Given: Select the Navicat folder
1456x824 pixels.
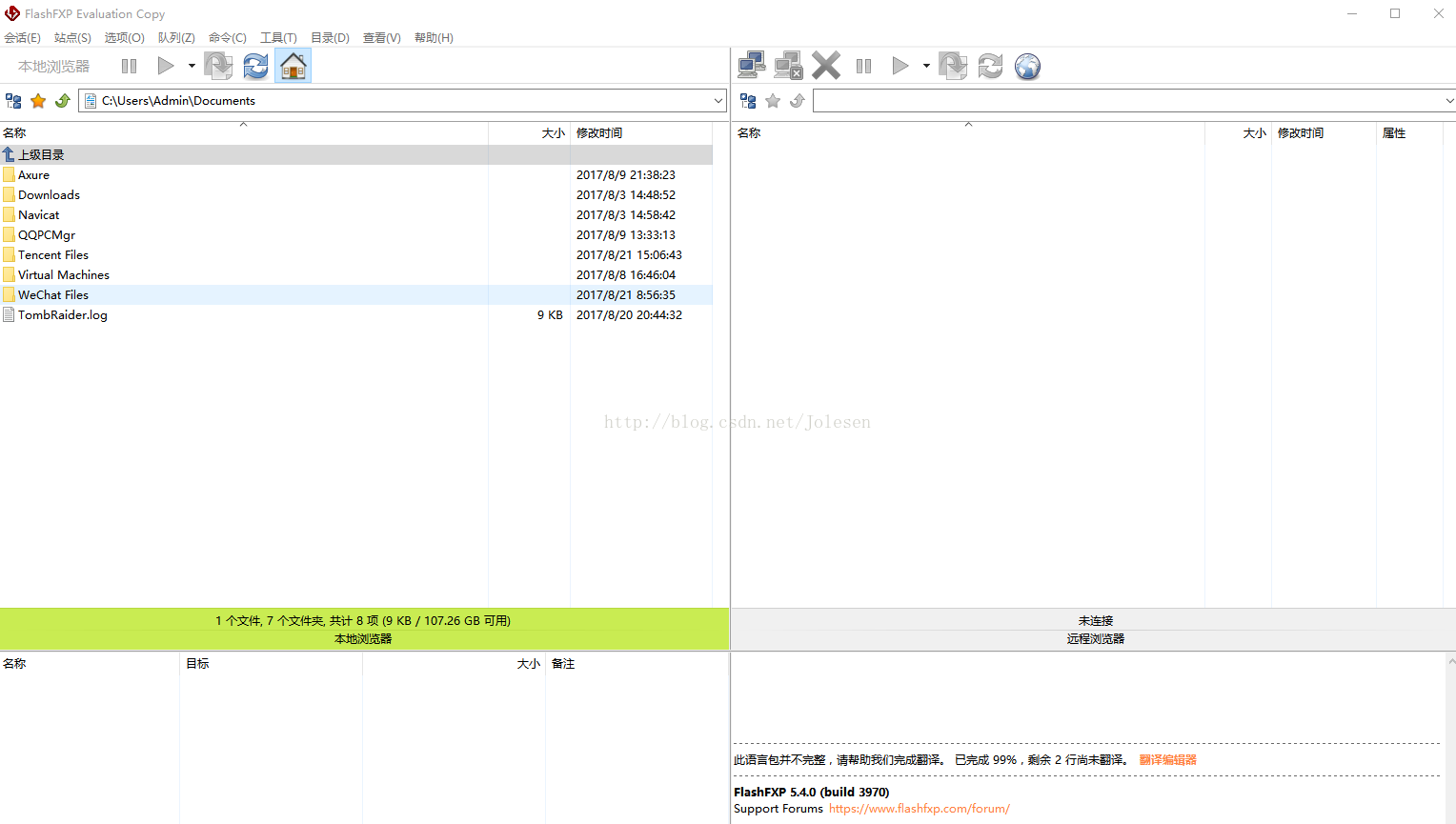Looking at the screenshot, I should point(356,215).
